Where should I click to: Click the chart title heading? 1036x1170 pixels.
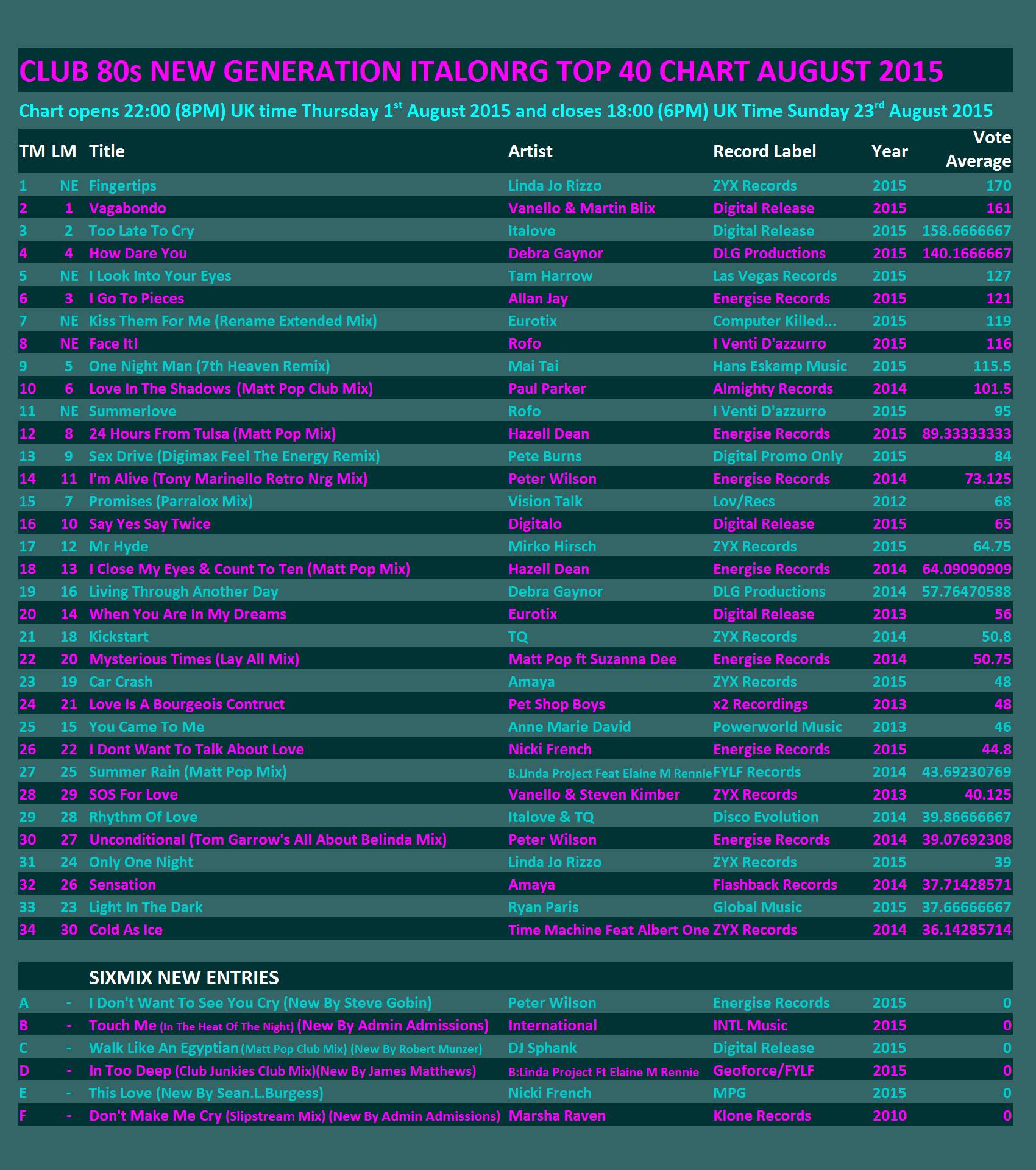click(x=481, y=71)
